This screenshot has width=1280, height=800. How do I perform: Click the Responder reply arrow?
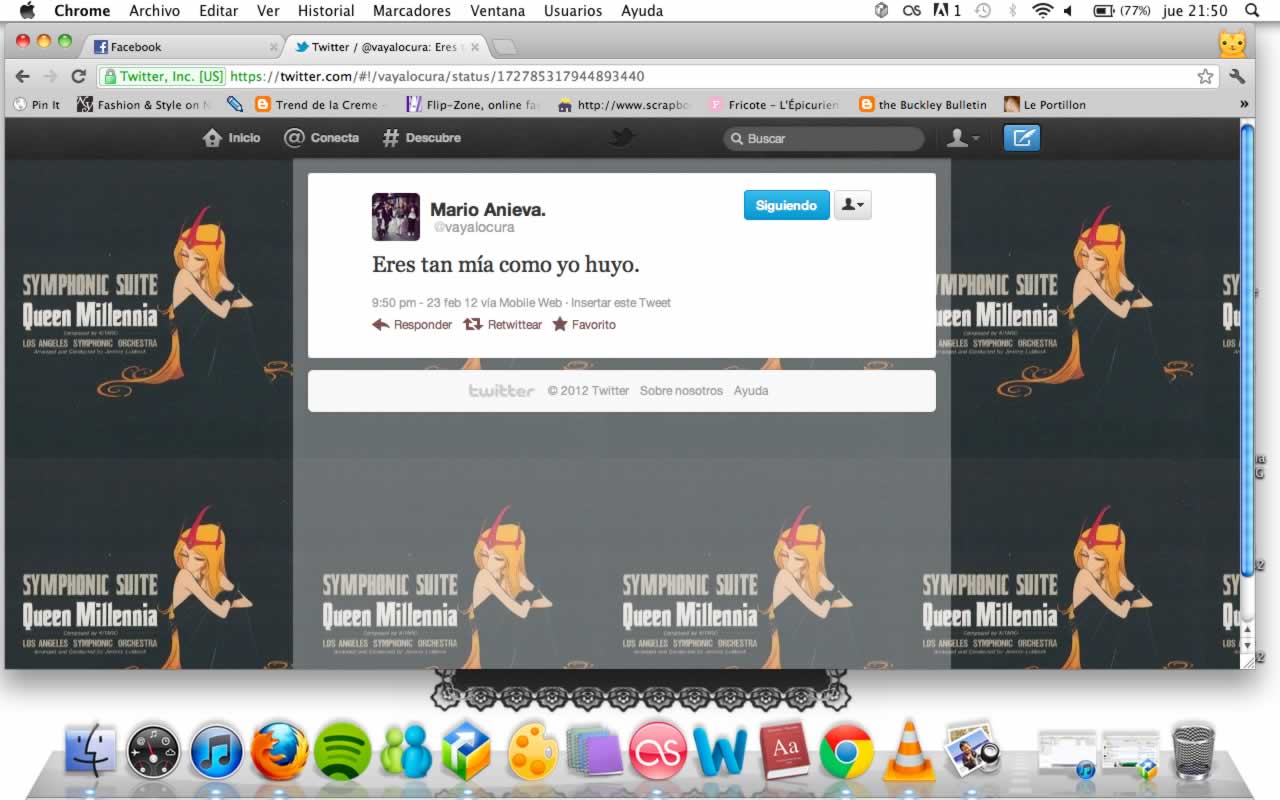[381, 324]
